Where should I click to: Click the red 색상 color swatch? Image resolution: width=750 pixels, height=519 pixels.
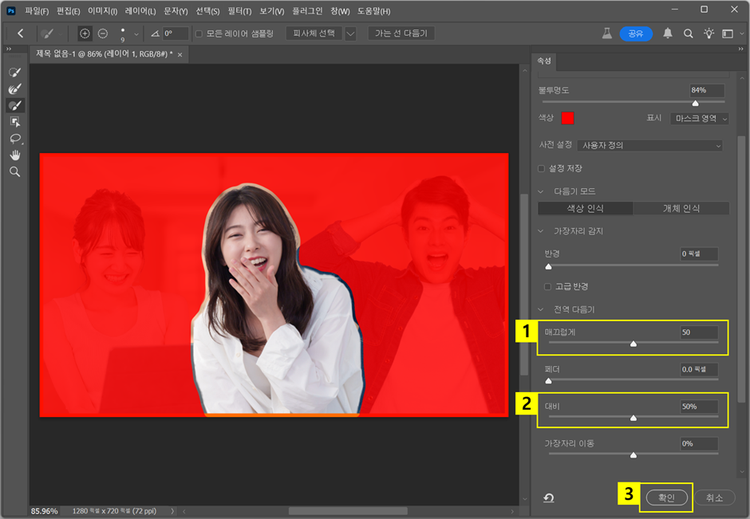coord(568,117)
